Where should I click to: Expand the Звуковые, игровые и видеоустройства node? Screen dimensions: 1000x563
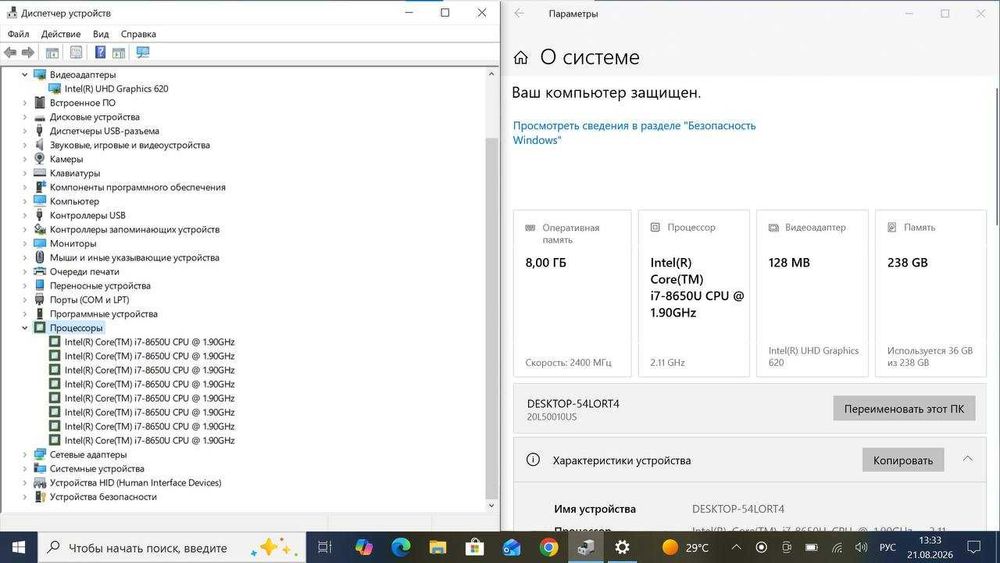(x=25, y=145)
